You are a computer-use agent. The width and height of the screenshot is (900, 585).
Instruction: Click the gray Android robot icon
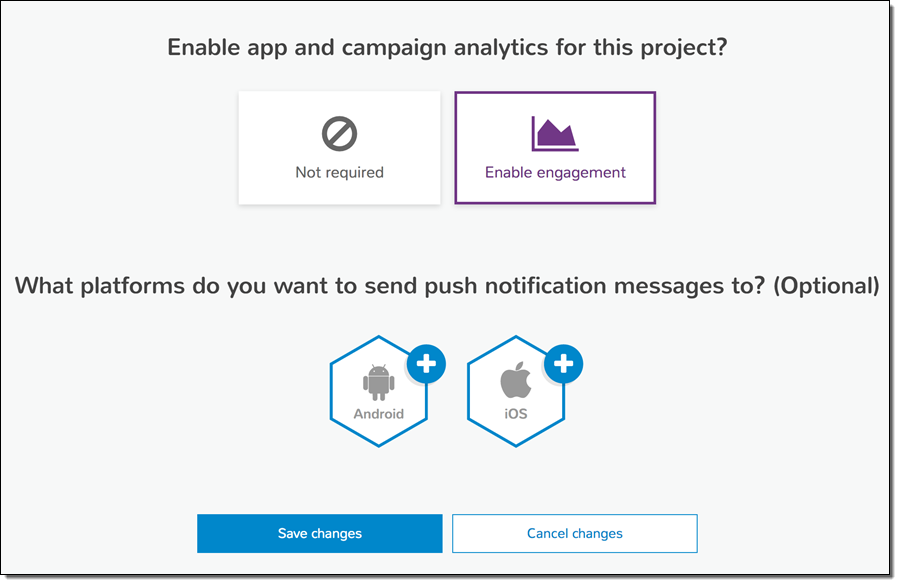click(379, 382)
